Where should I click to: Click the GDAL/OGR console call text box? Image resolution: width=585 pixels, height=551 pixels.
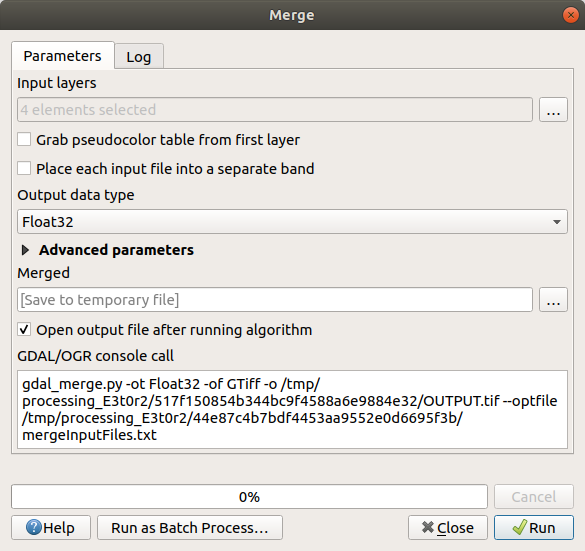[292, 409]
